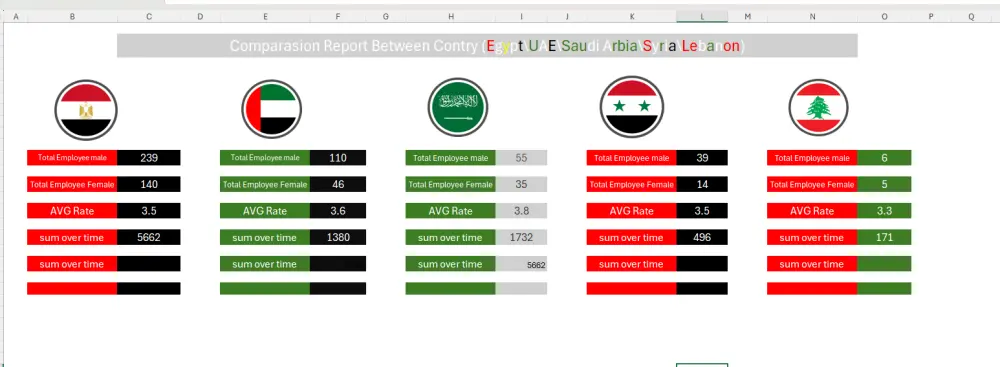Click Total Employee male label beside 110

(265, 158)
